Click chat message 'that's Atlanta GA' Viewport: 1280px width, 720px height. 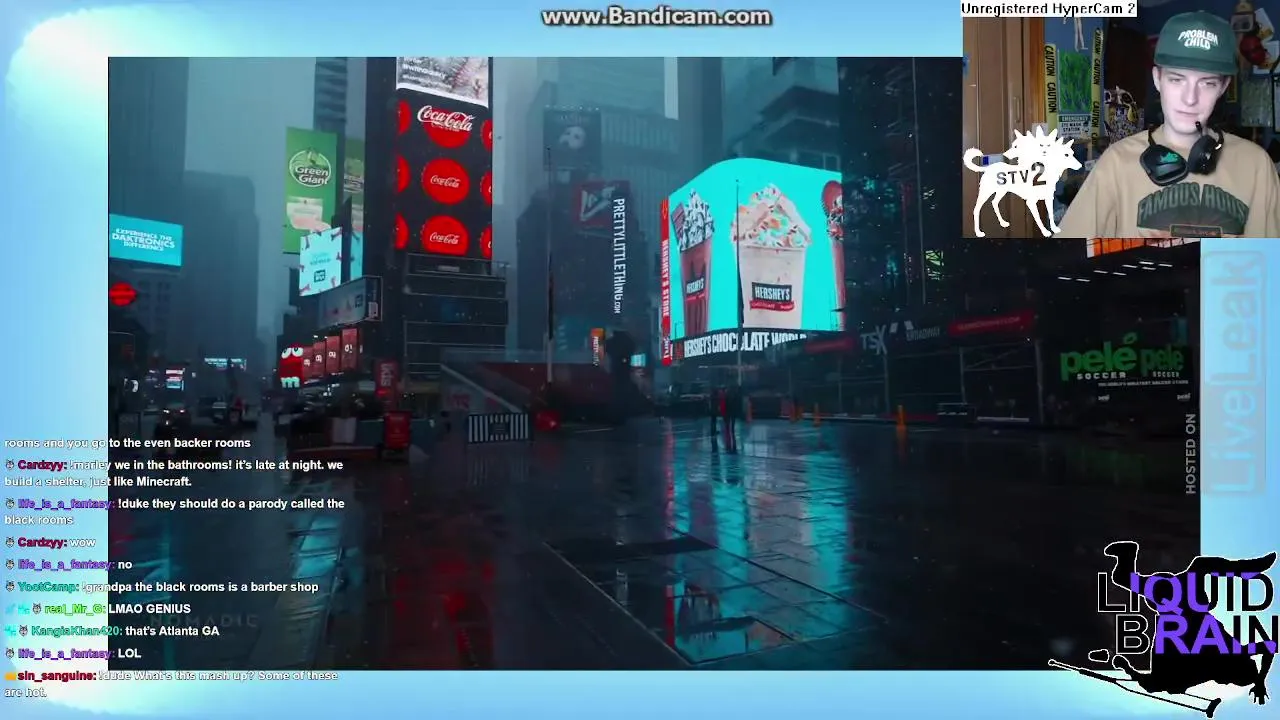pyautogui.click(x=172, y=631)
